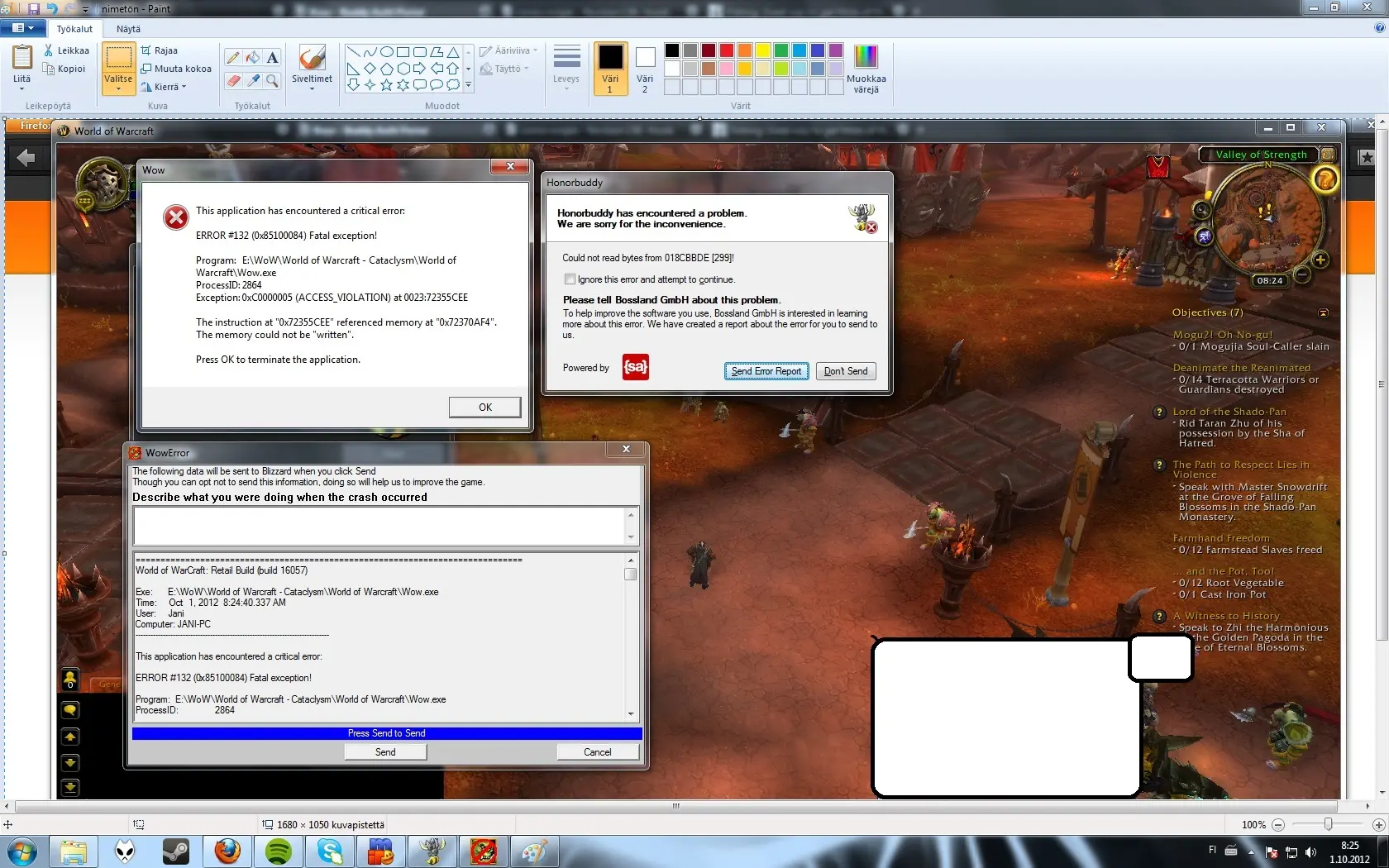Choose the Triangle shape
1389x868 pixels.
pos(452,51)
